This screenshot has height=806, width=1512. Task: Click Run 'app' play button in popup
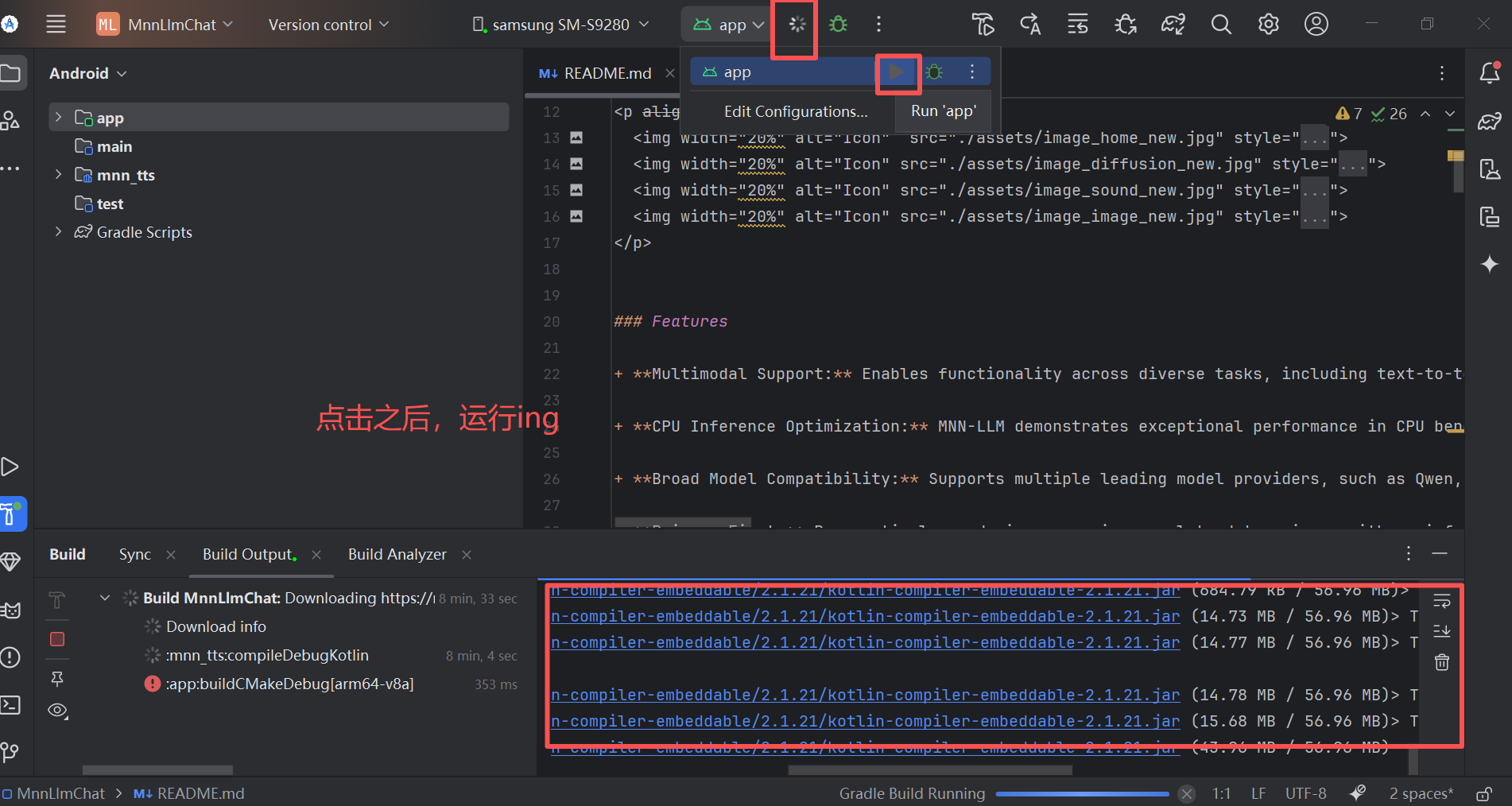coord(897,72)
